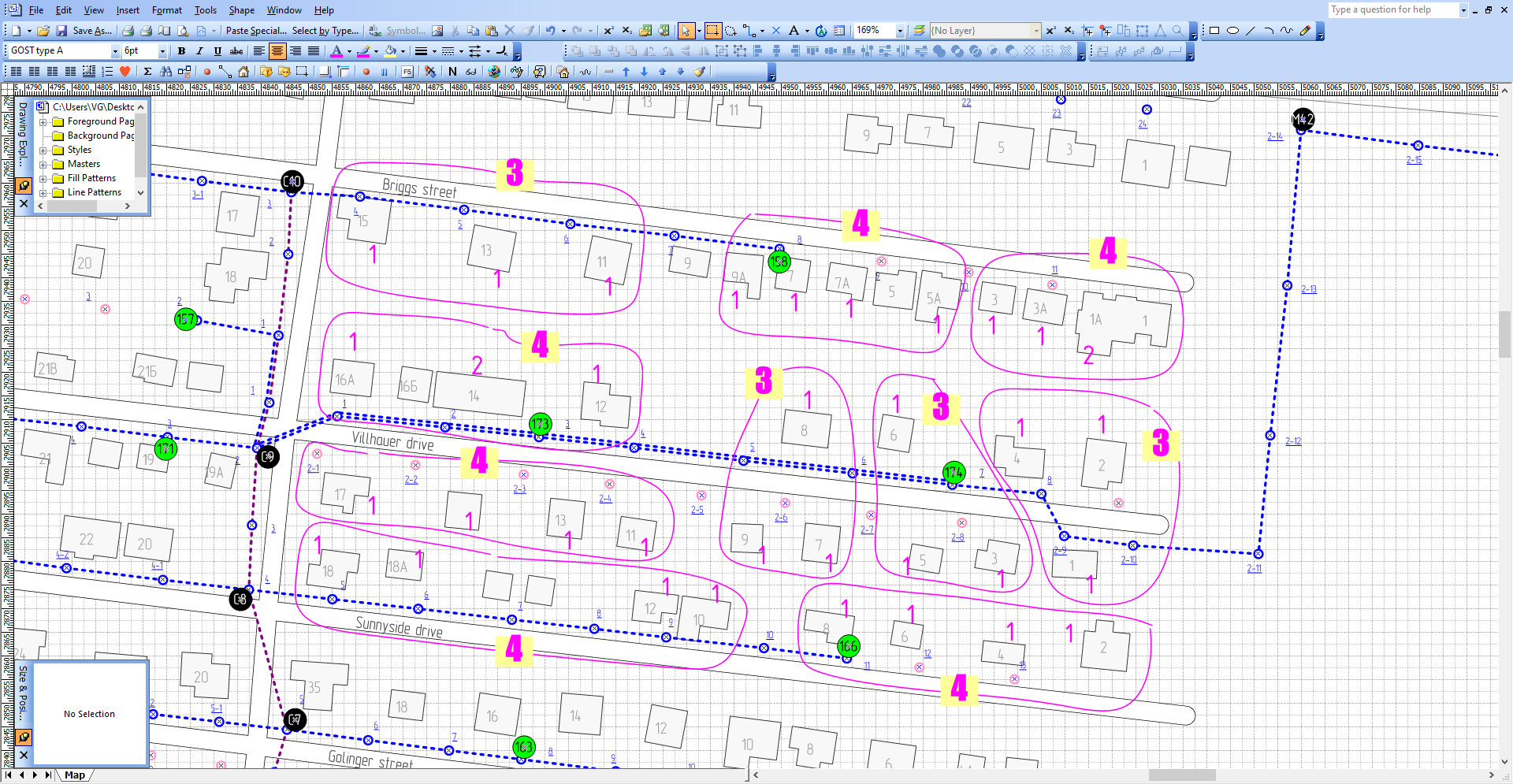Open the 169% zoom level dropdown

[899, 30]
